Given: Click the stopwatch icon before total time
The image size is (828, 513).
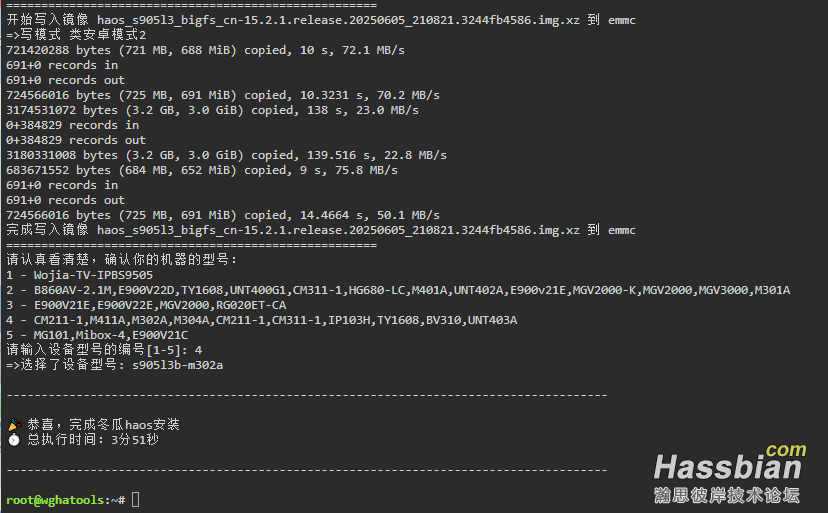Looking at the screenshot, I should tap(14, 440).
